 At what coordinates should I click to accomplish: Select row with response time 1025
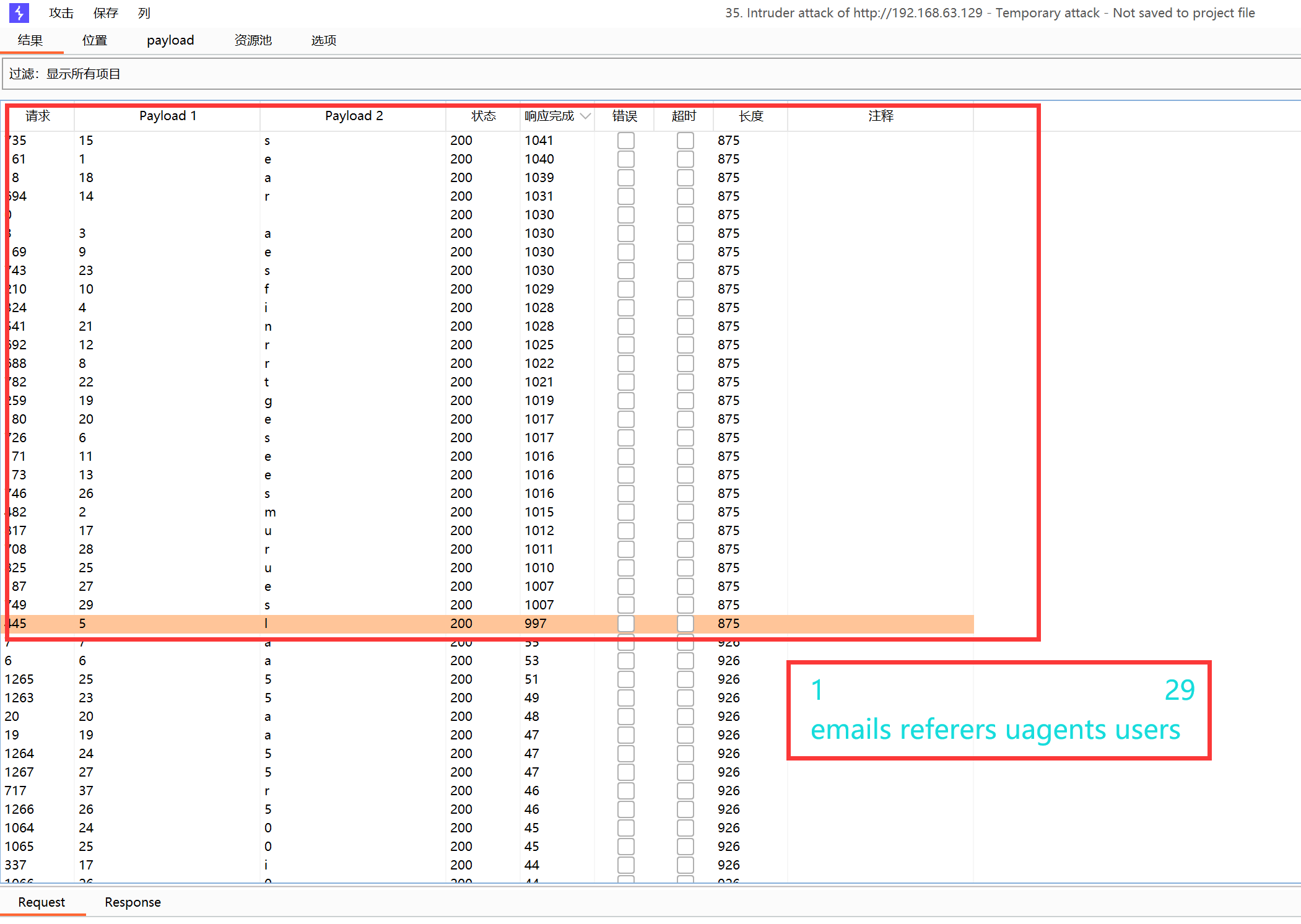click(488, 345)
